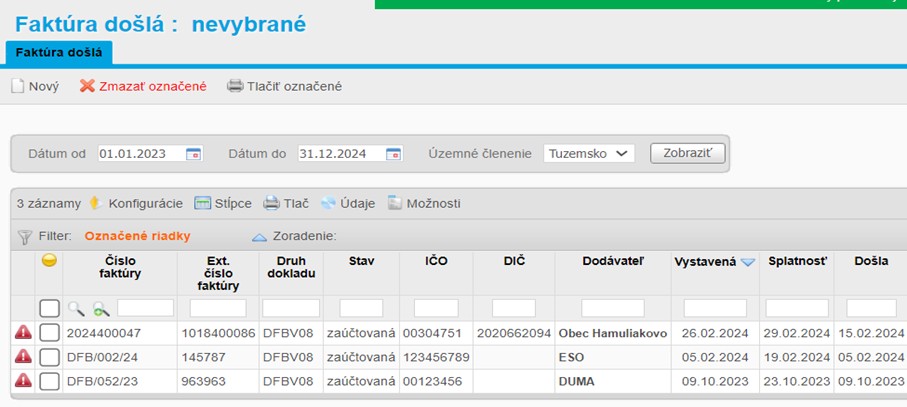Click supplier ESO cell
Image resolution: width=907 pixels, height=407 pixels.
point(572,357)
